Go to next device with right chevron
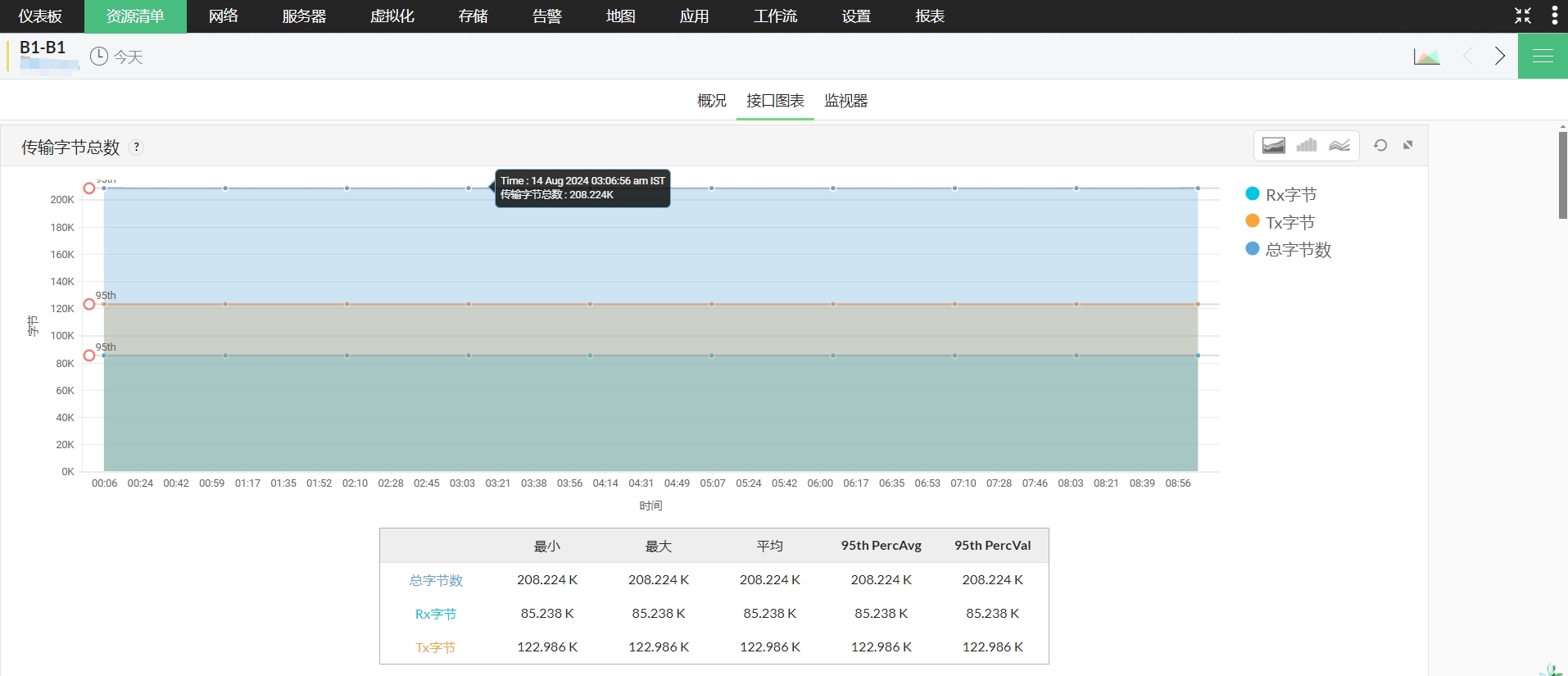This screenshot has width=1568, height=676. tap(1499, 56)
